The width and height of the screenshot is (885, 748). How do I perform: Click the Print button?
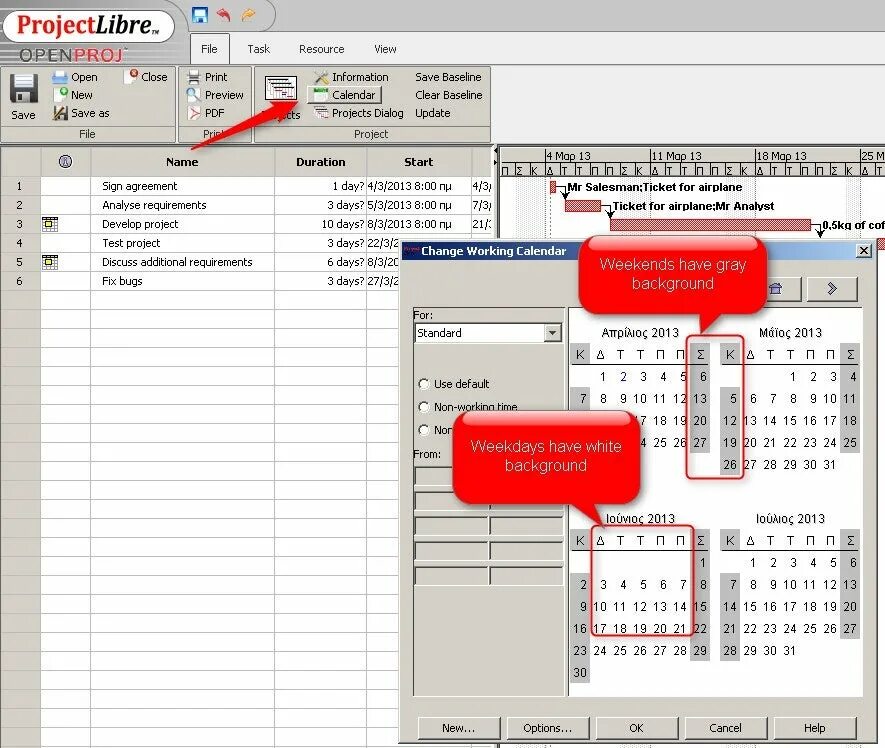tap(208, 77)
